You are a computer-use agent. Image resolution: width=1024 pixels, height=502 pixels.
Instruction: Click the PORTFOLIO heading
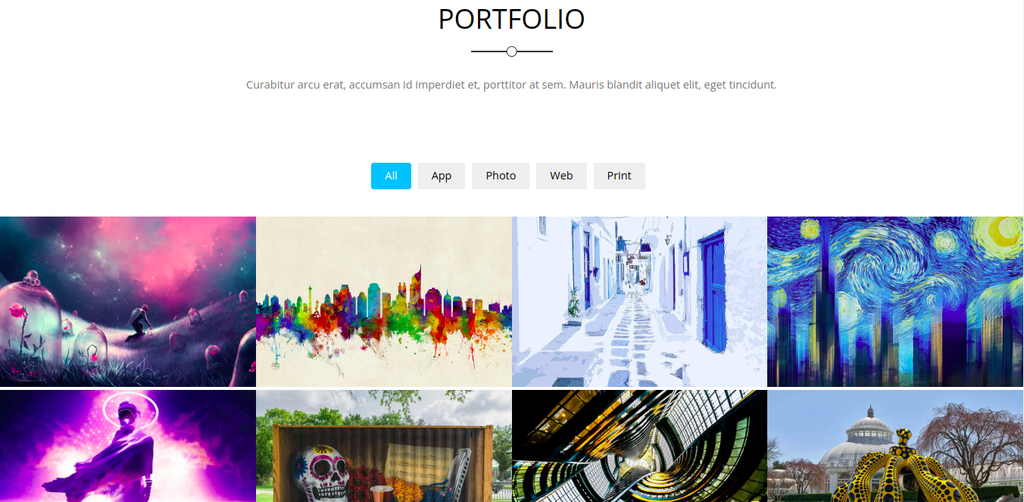pyautogui.click(x=511, y=20)
